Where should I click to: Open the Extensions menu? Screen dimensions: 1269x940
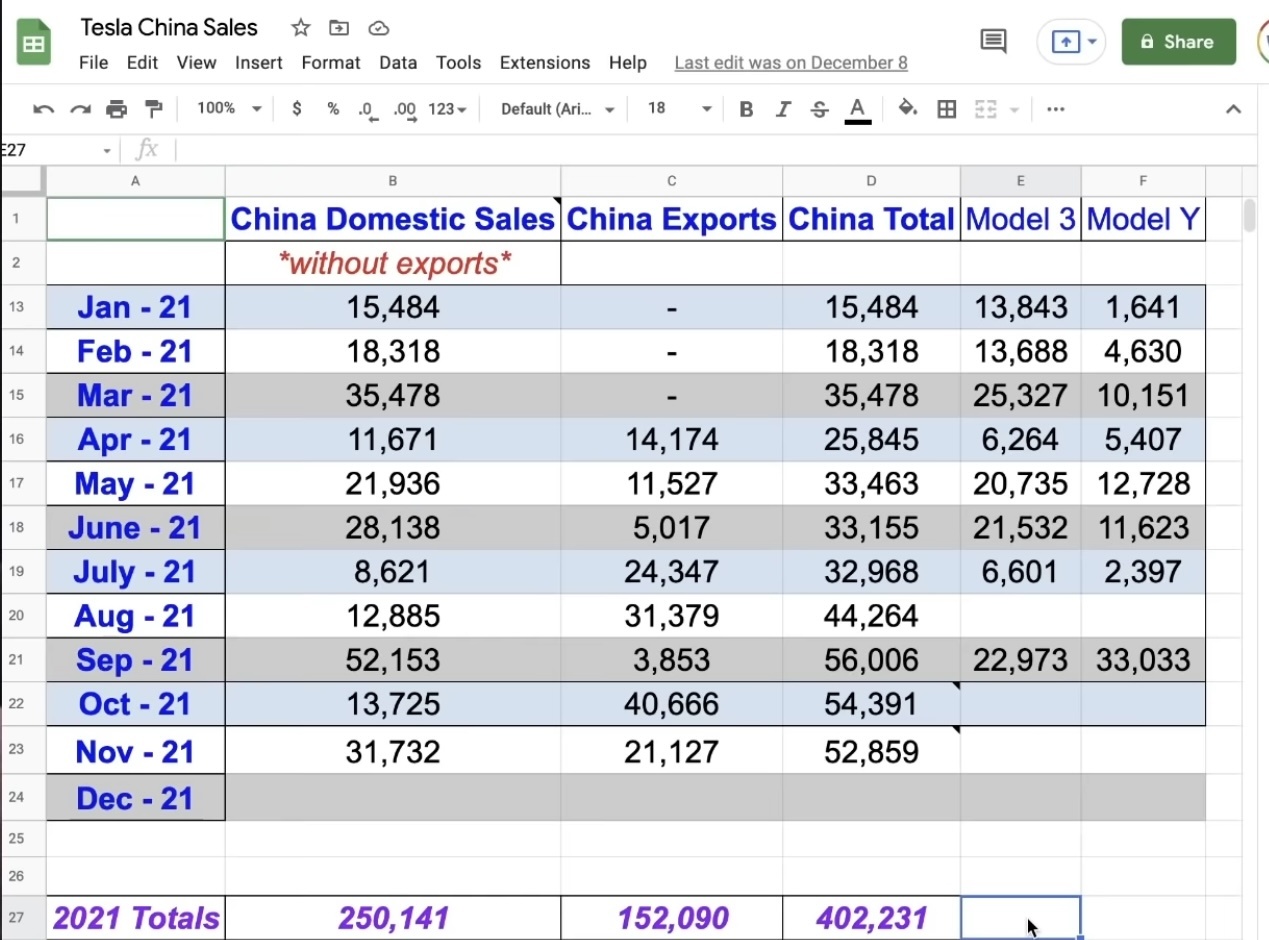coord(545,62)
